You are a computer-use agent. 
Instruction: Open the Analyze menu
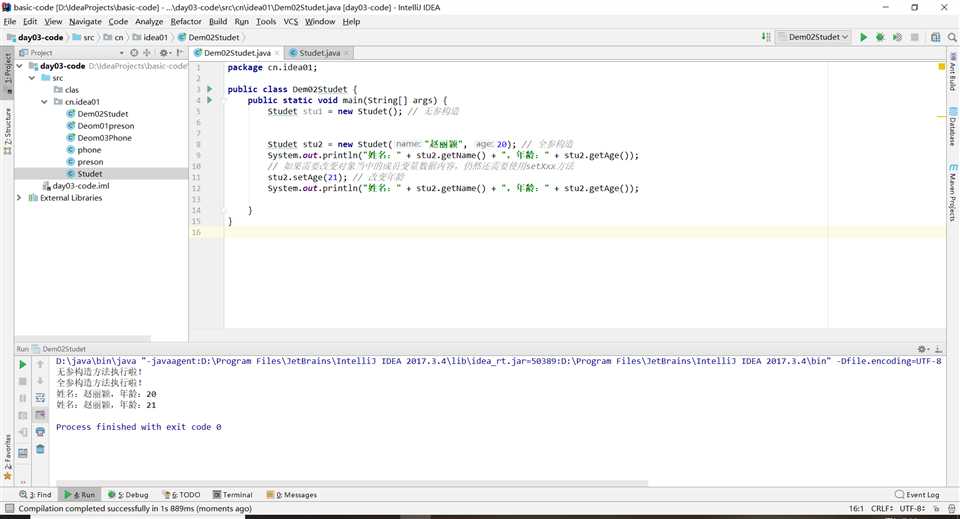point(149,21)
